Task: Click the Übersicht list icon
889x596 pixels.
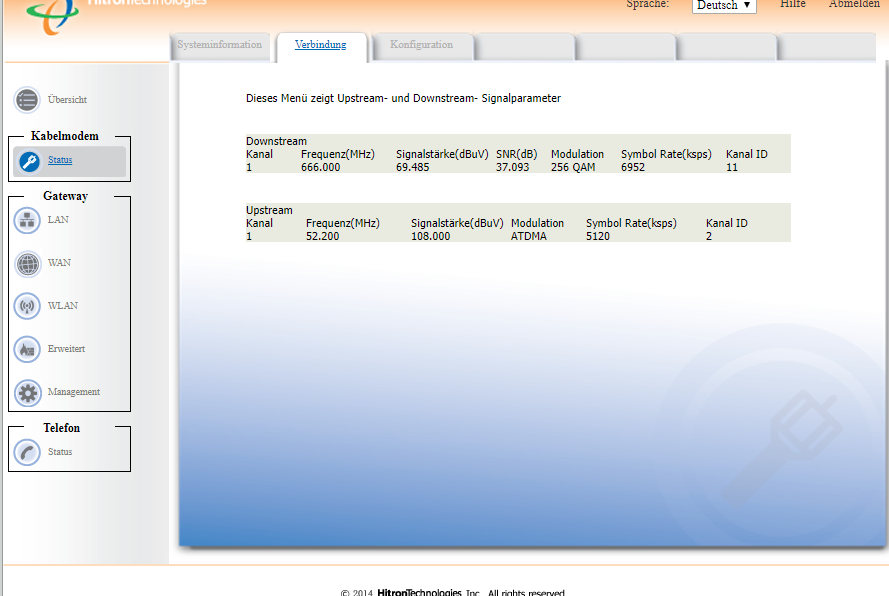Action: tap(27, 100)
